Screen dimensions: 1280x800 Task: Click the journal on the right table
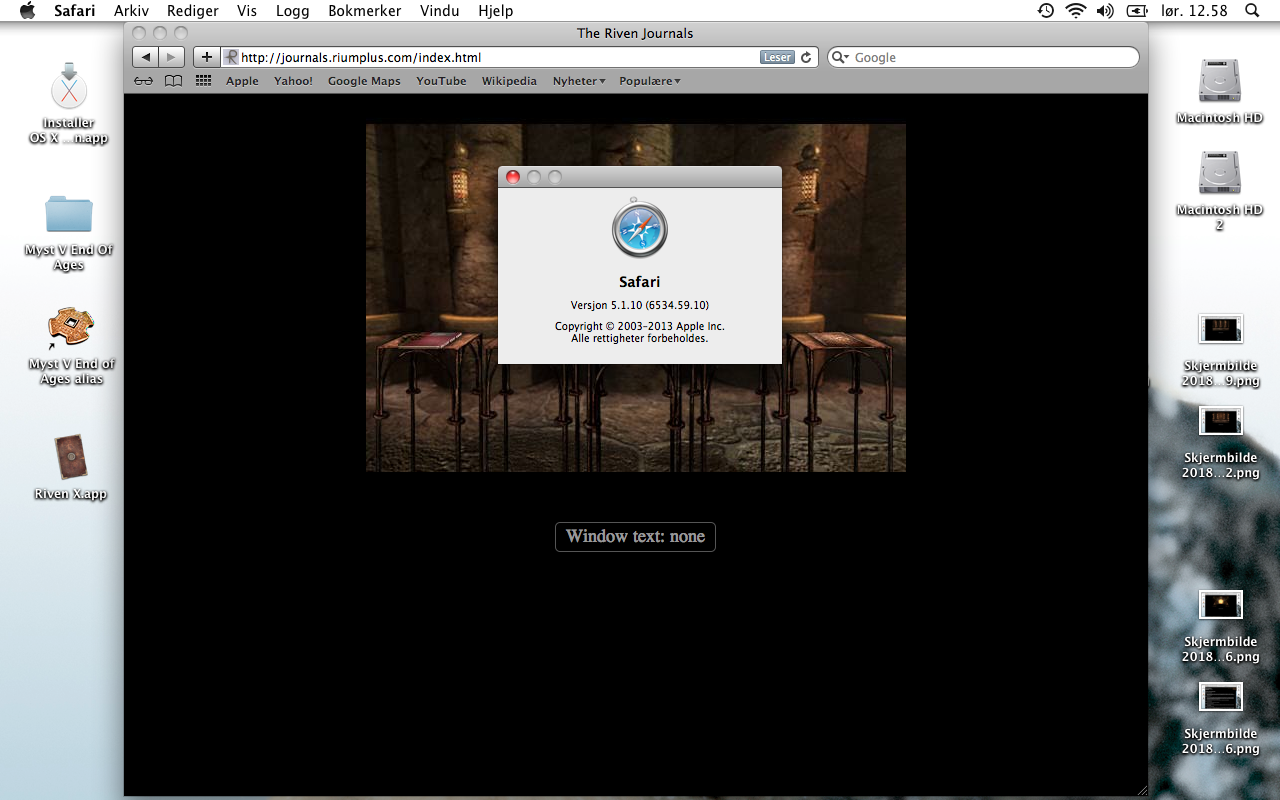click(839, 339)
